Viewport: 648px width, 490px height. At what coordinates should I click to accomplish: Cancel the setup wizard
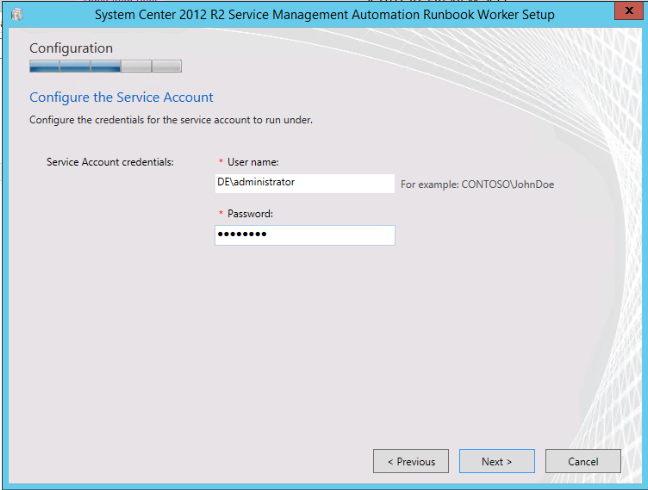tap(583, 461)
